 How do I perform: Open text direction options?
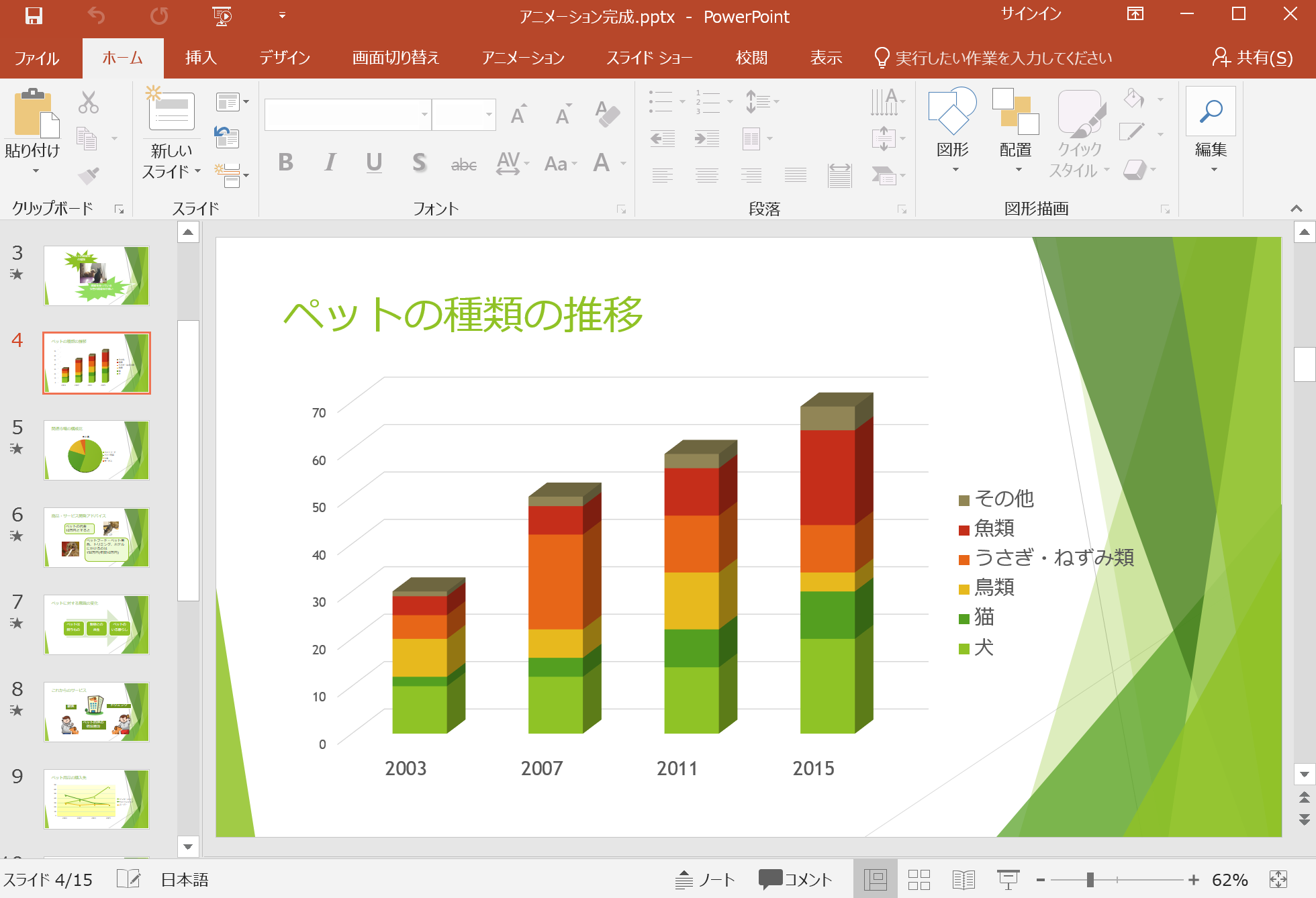(888, 102)
